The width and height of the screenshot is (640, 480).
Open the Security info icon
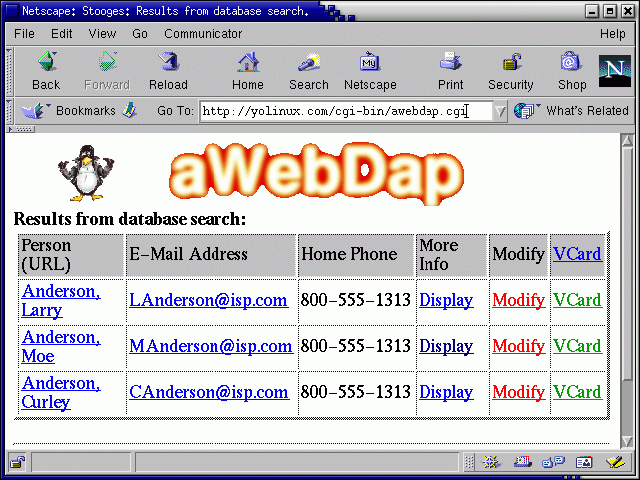click(x=510, y=69)
